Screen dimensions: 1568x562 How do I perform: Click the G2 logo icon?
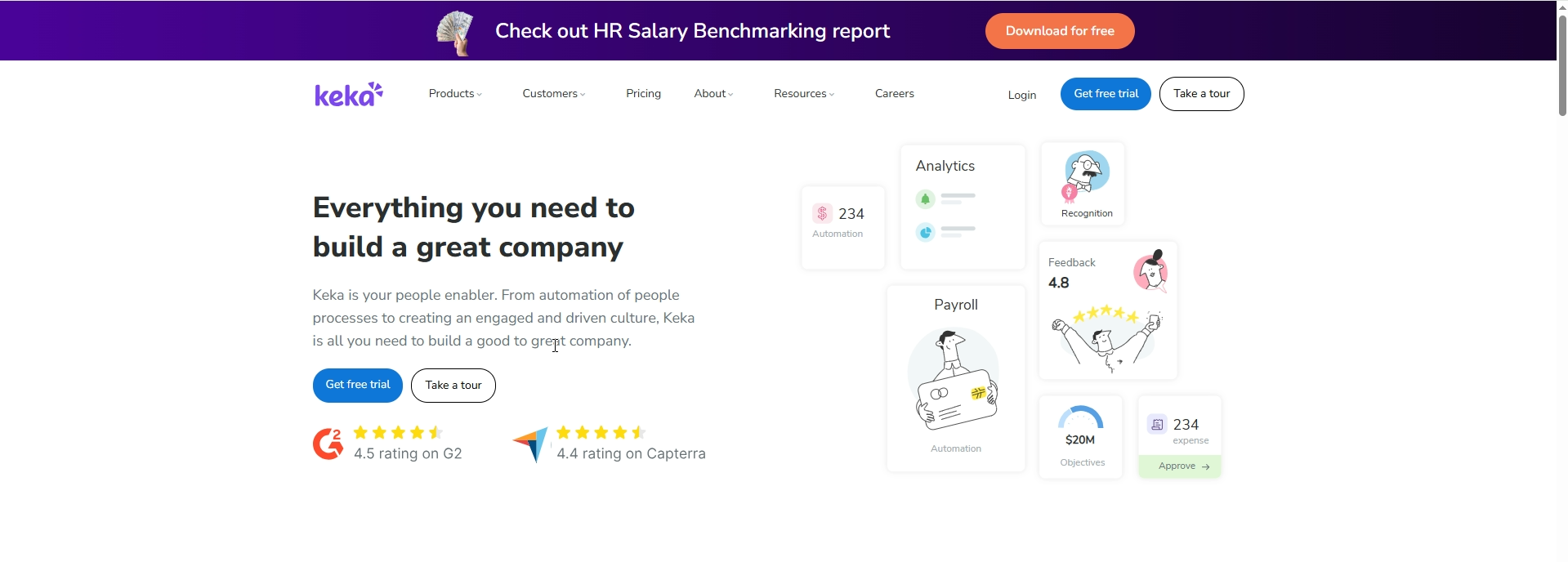pyautogui.click(x=328, y=444)
